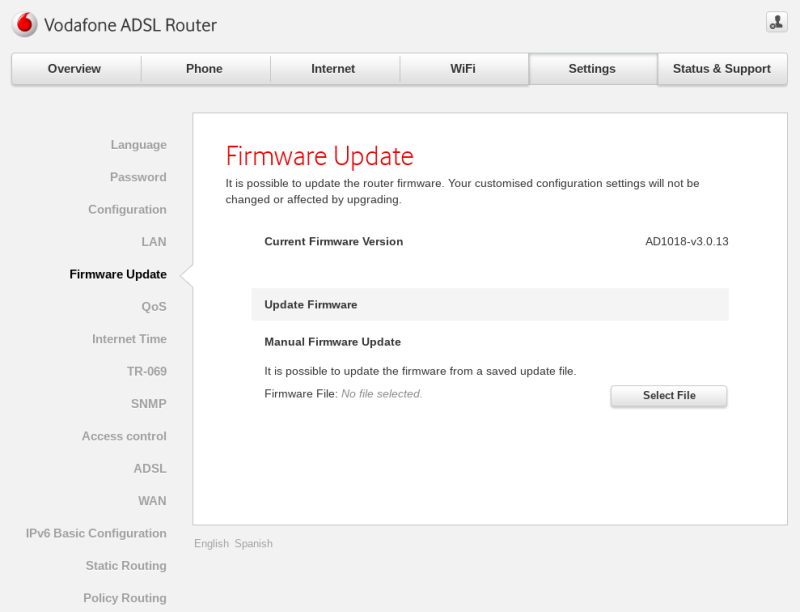This screenshot has height=612, width=800.
Task: Open the LAN configuration page
Action: [x=153, y=242]
